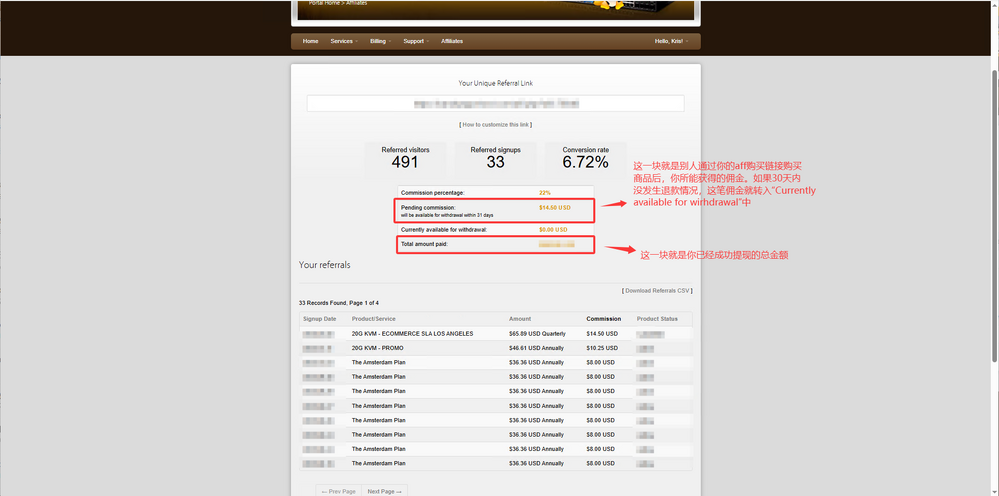Open the Affiliates menu item

(x=452, y=41)
